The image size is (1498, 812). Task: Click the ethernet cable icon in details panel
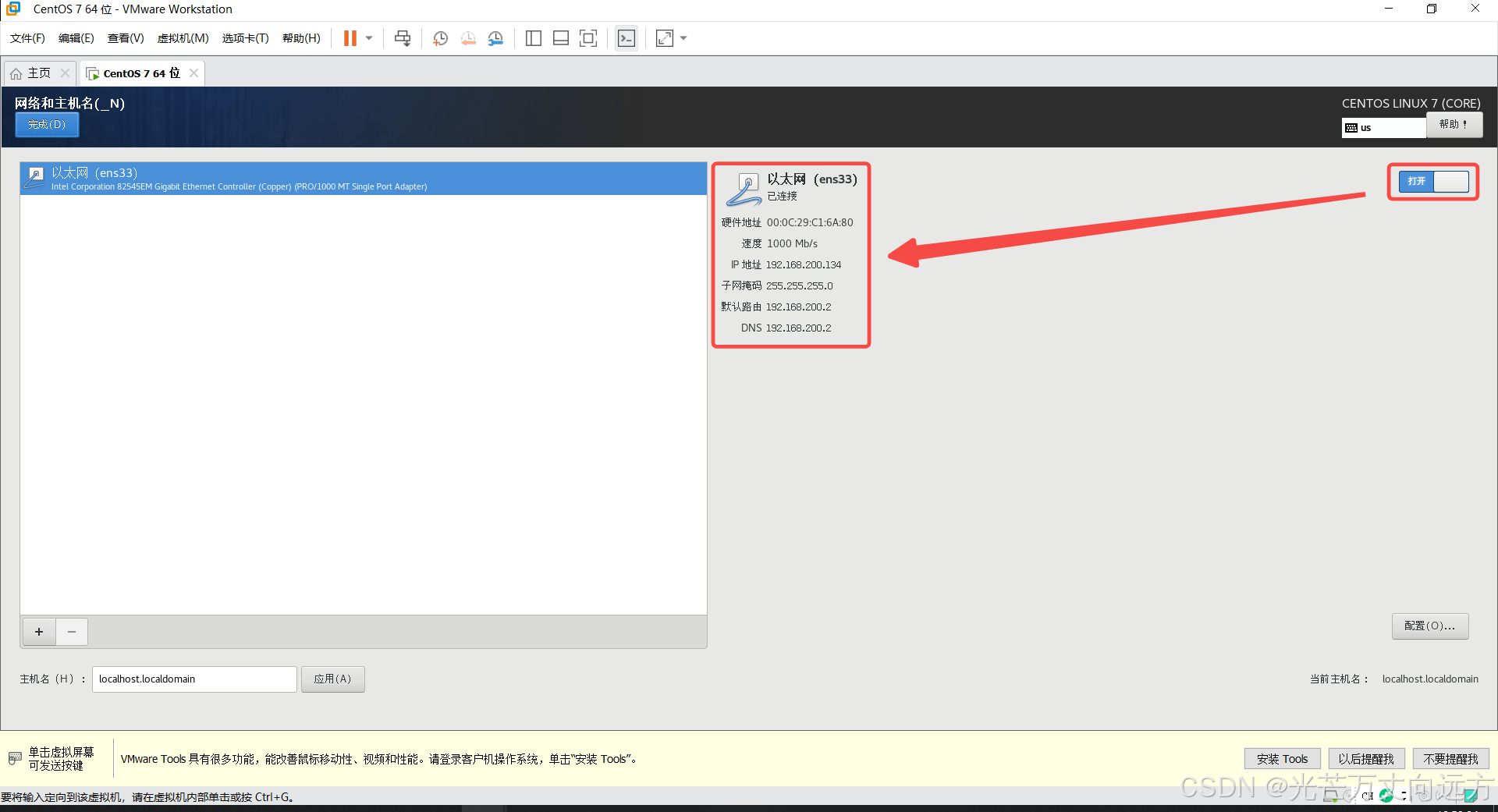[x=744, y=190]
